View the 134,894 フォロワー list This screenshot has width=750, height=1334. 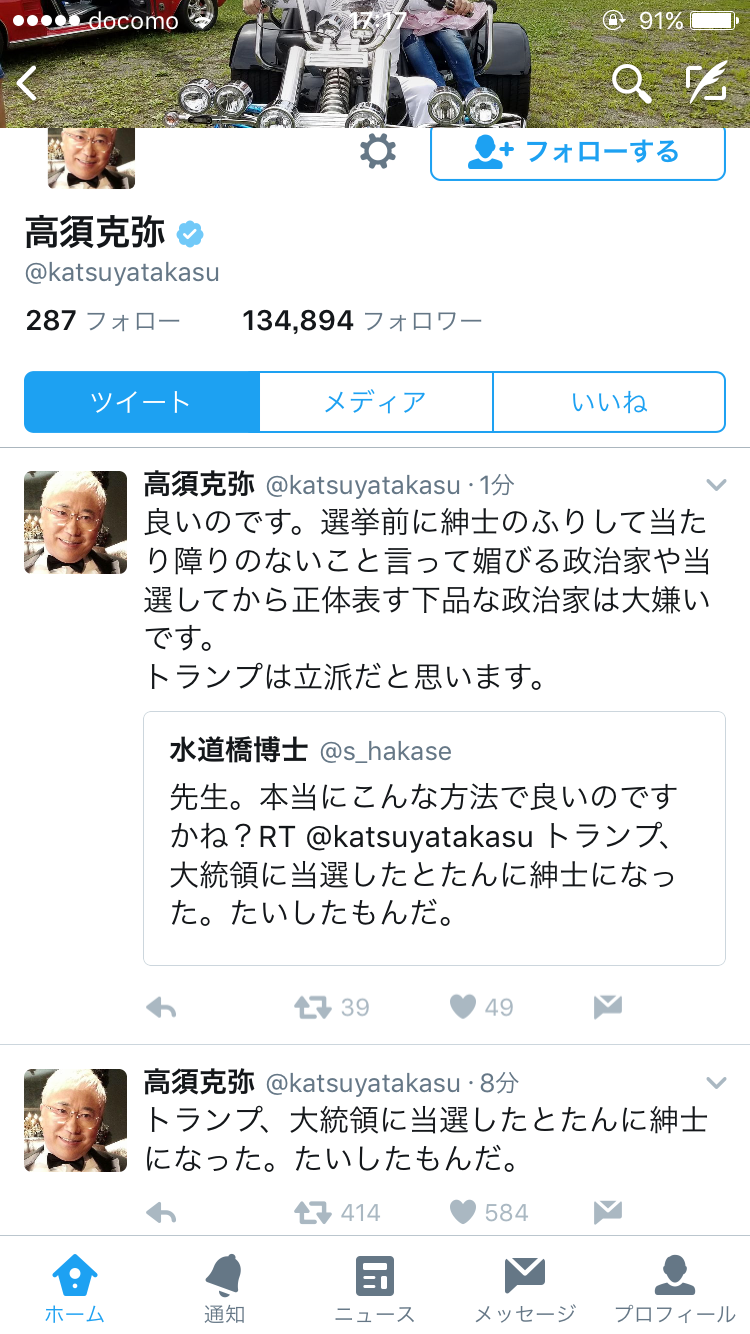362,321
